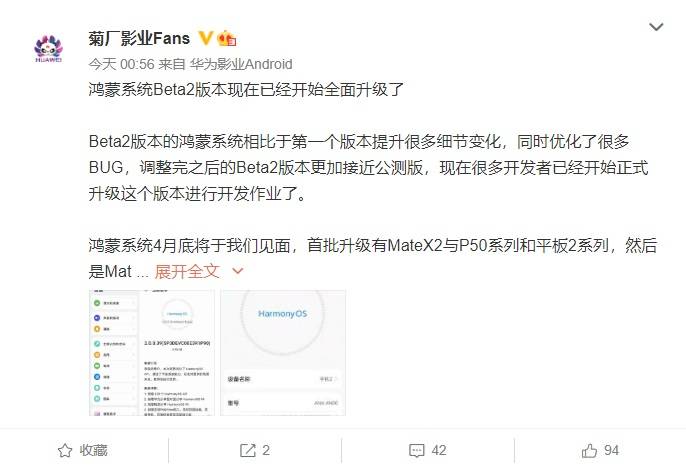Click the HarmonyOS text in thumbnail
The width and height of the screenshot is (686, 471).
coord(283,314)
